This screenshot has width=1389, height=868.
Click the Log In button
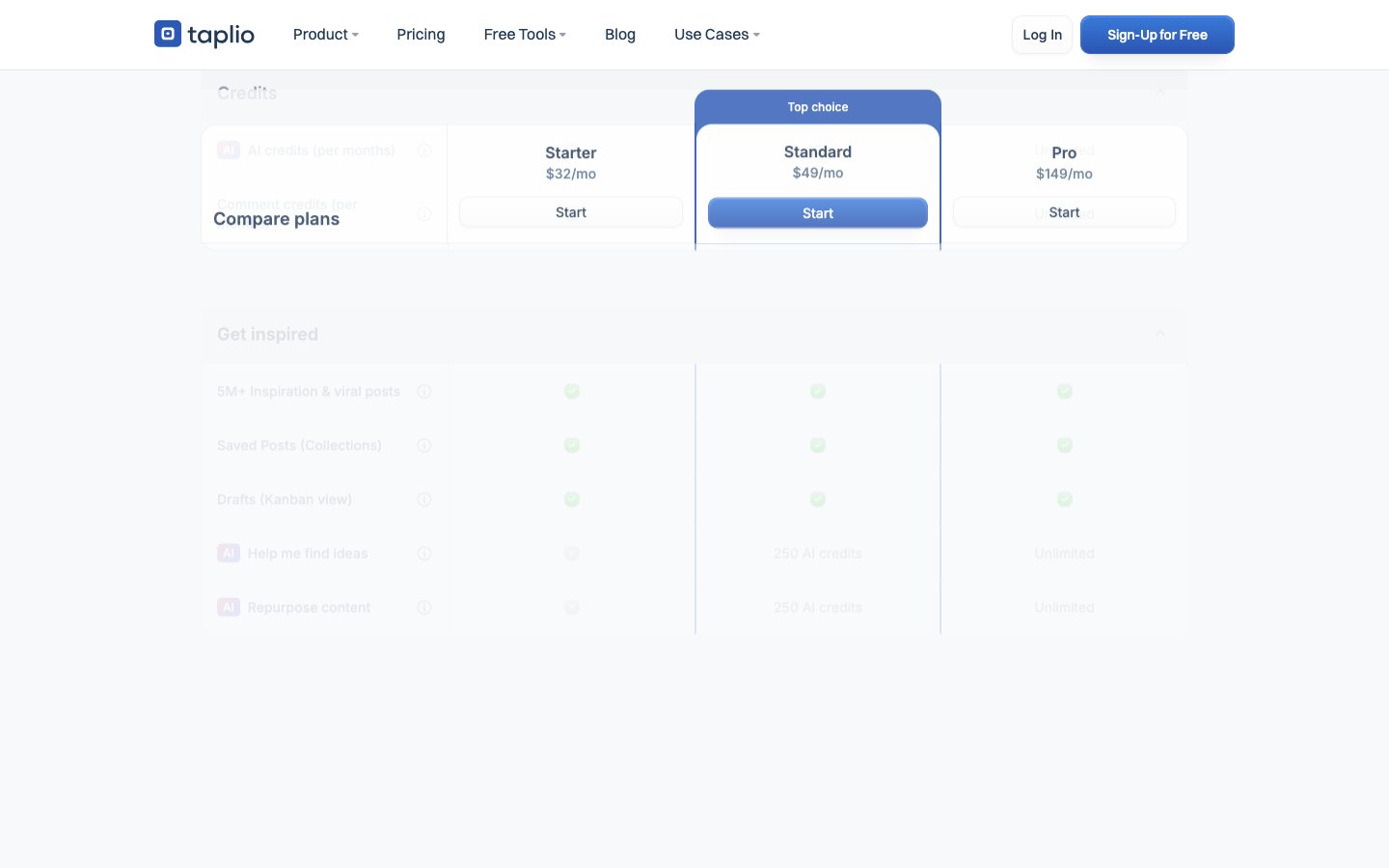1042,35
